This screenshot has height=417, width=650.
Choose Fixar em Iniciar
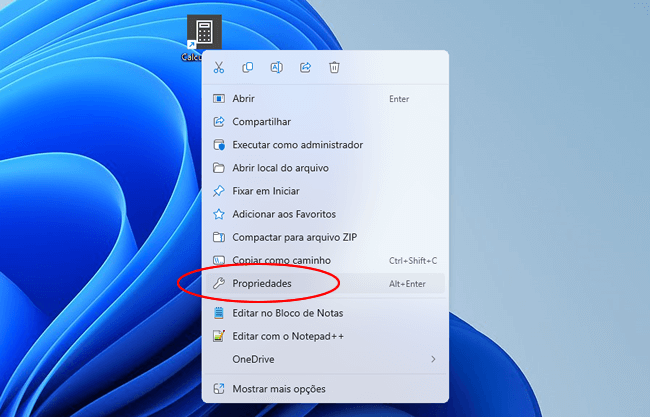(325, 191)
